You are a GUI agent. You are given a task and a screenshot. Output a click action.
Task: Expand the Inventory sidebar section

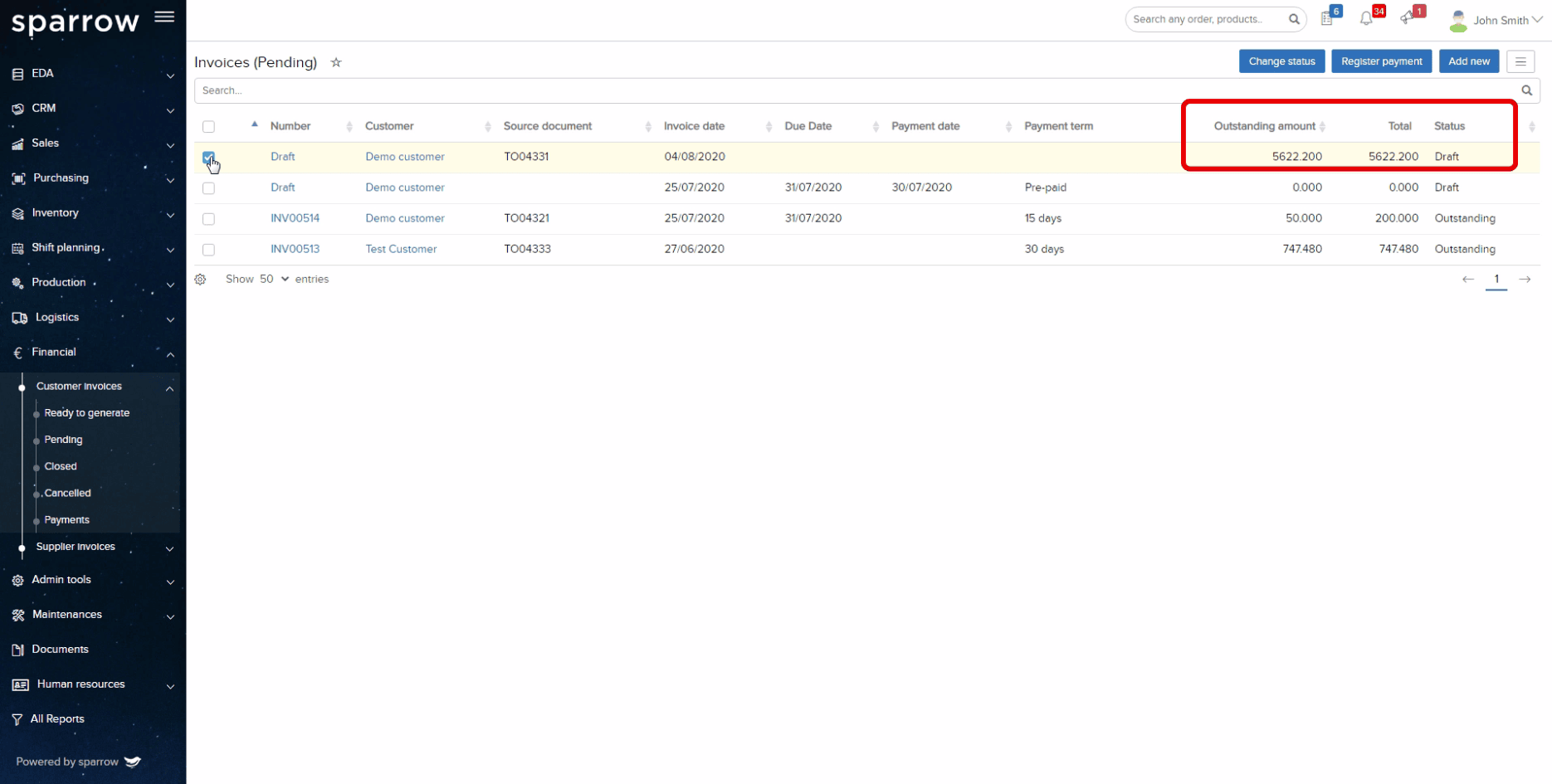91,213
